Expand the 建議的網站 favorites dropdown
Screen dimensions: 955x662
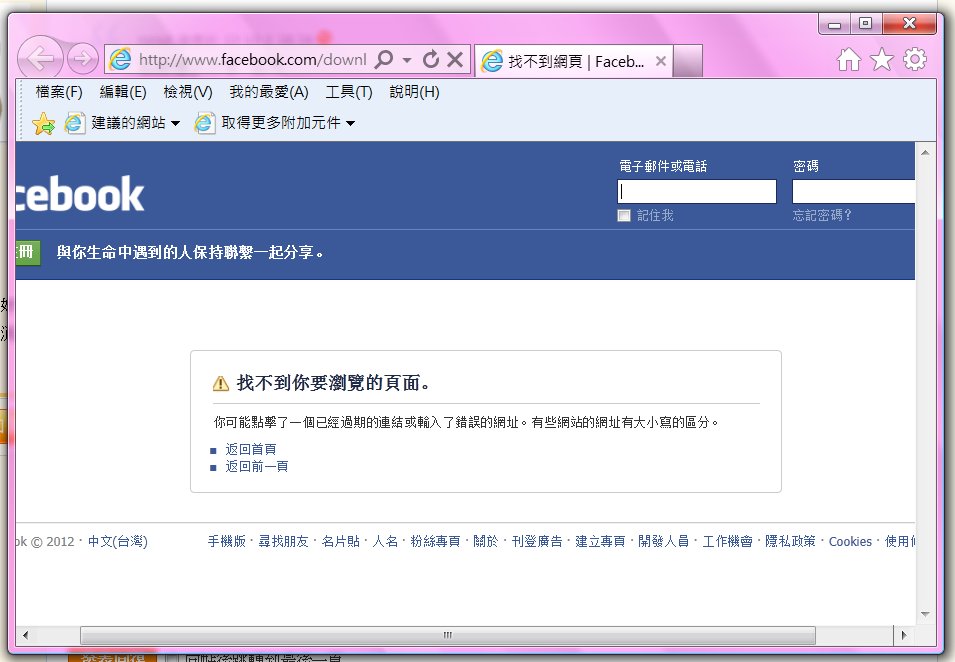click(175, 123)
